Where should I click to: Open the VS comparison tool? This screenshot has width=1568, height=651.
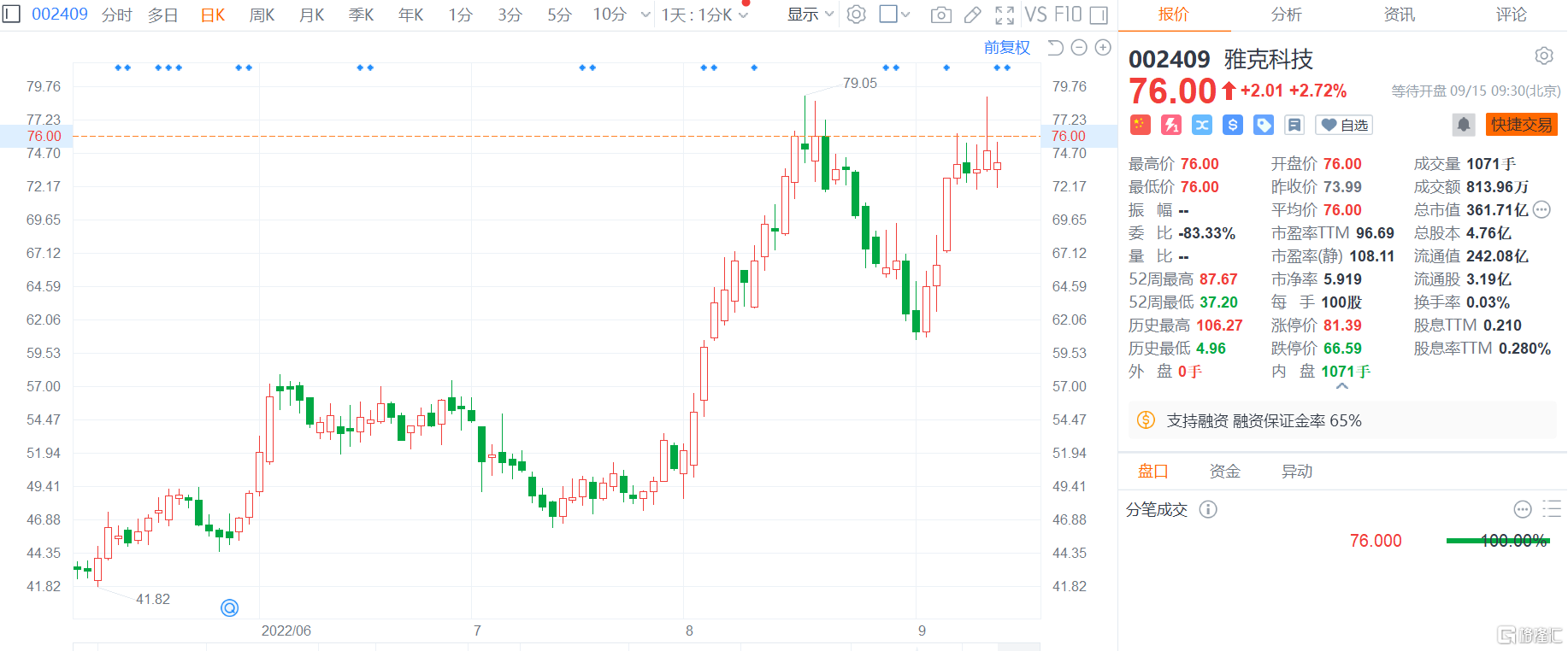(1035, 15)
